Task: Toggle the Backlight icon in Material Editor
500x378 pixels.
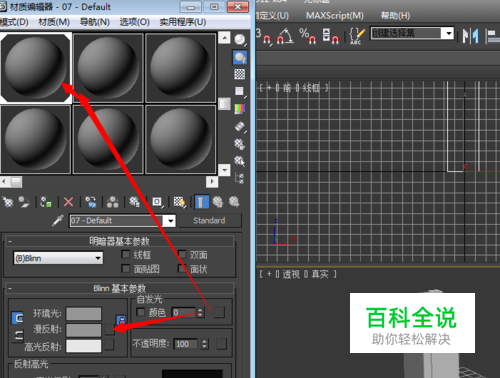Action: tap(240, 57)
